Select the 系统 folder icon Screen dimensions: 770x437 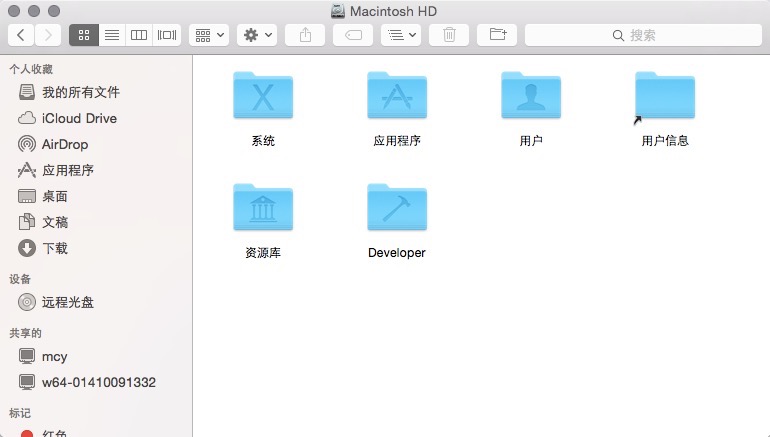(x=263, y=95)
